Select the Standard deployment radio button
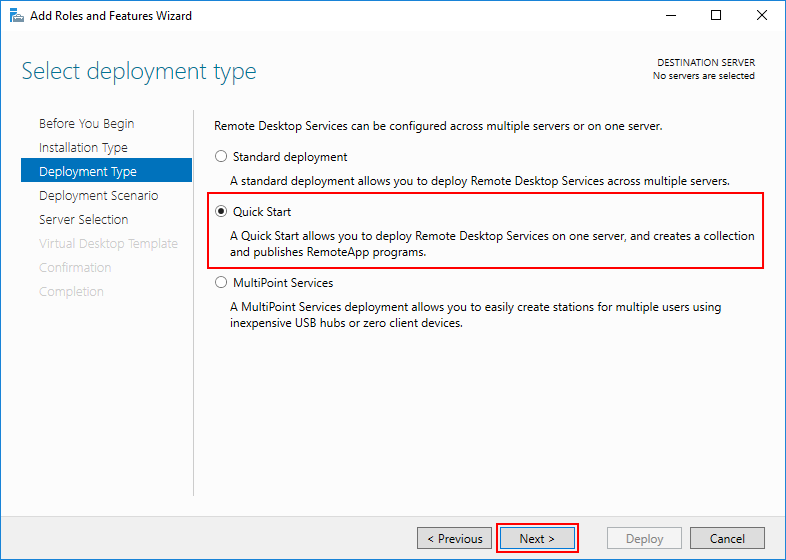This screenshot has width=786, height=560. [221, 156]
